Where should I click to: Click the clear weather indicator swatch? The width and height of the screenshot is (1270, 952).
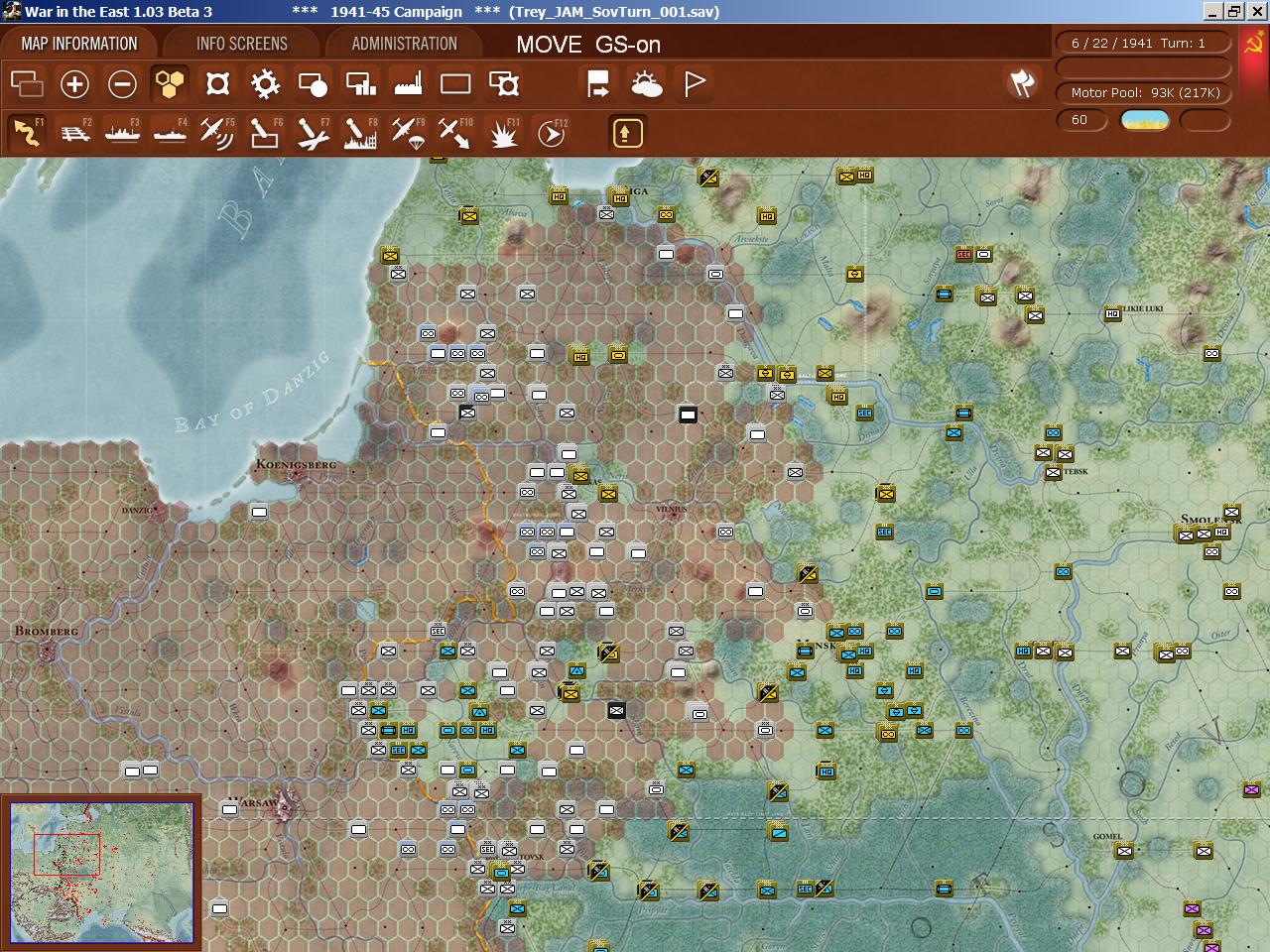[x=1145, y=120]
